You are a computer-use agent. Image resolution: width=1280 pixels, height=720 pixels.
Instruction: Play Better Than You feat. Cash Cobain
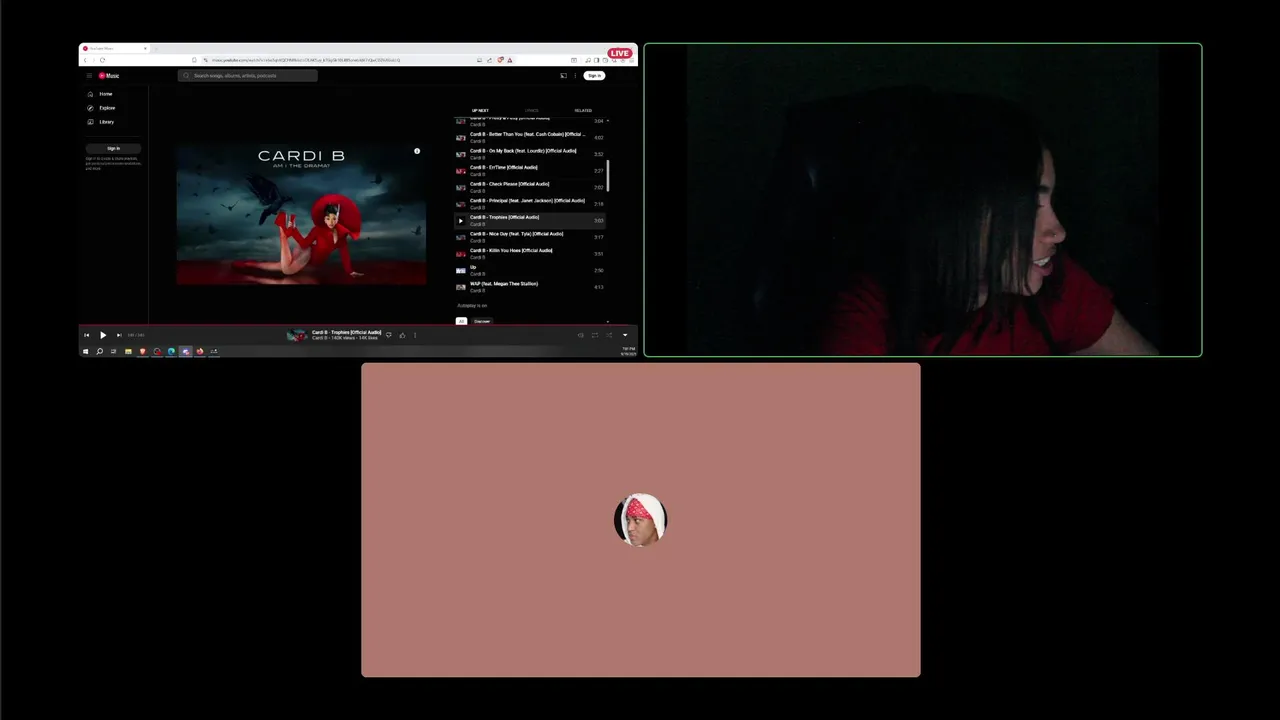[x=531, y=137]
